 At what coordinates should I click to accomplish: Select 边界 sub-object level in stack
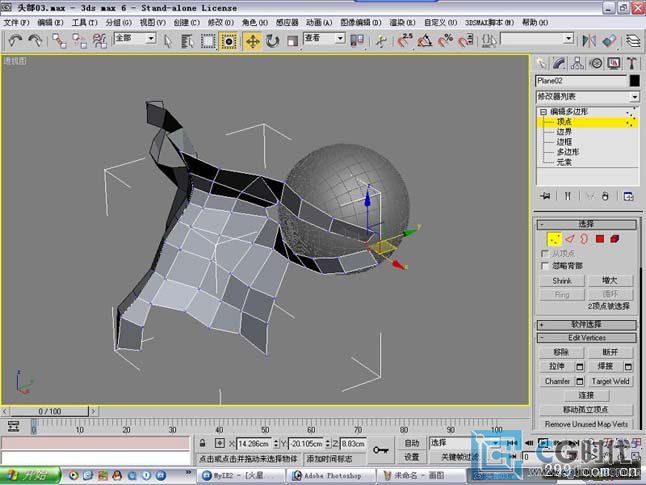(x=564, y=132)
